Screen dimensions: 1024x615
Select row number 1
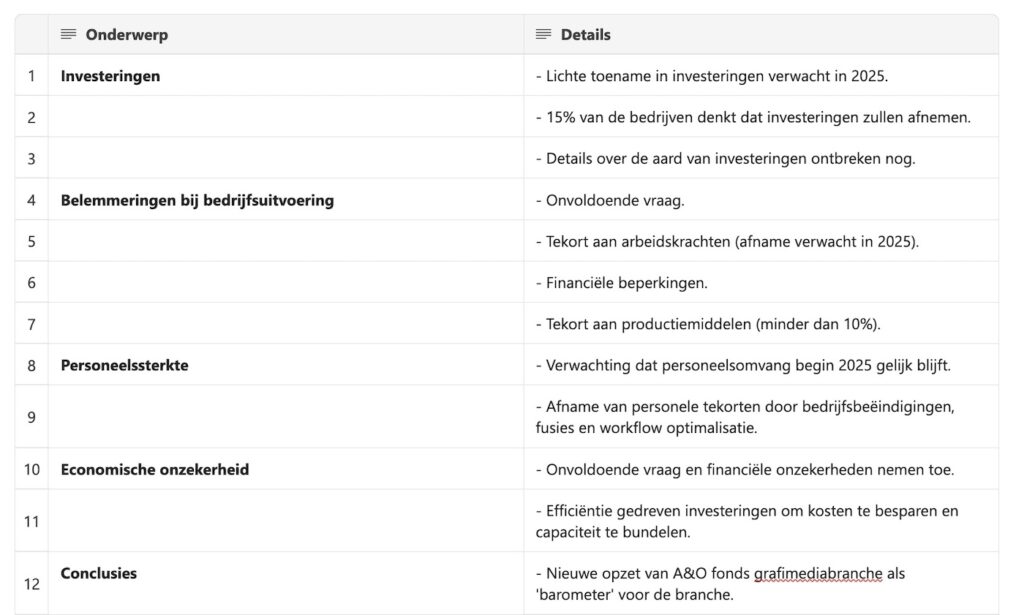coord(31,76)
